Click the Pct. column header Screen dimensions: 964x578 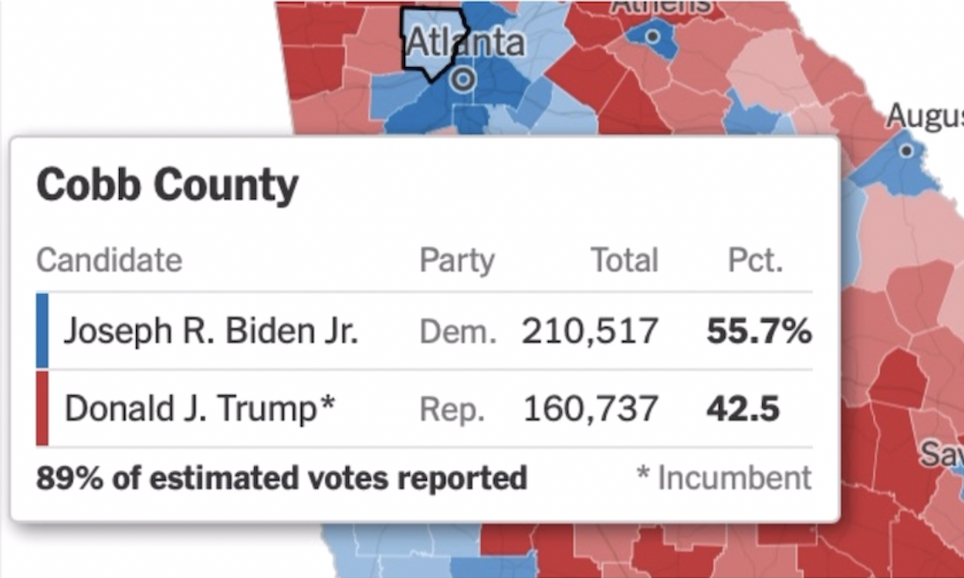pyautogui.click(x=755, y=261)
